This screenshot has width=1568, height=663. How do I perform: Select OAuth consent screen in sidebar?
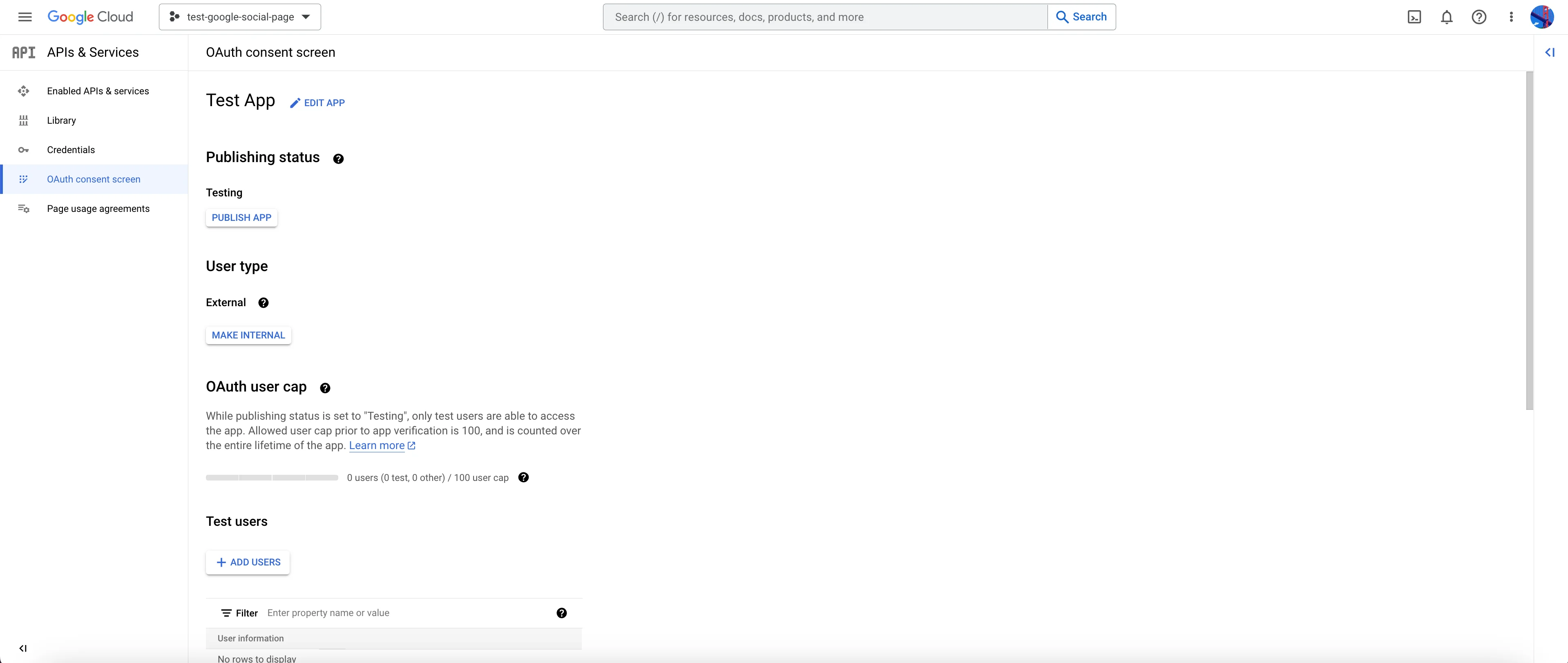pyautogui.click(x=94, y=179)
